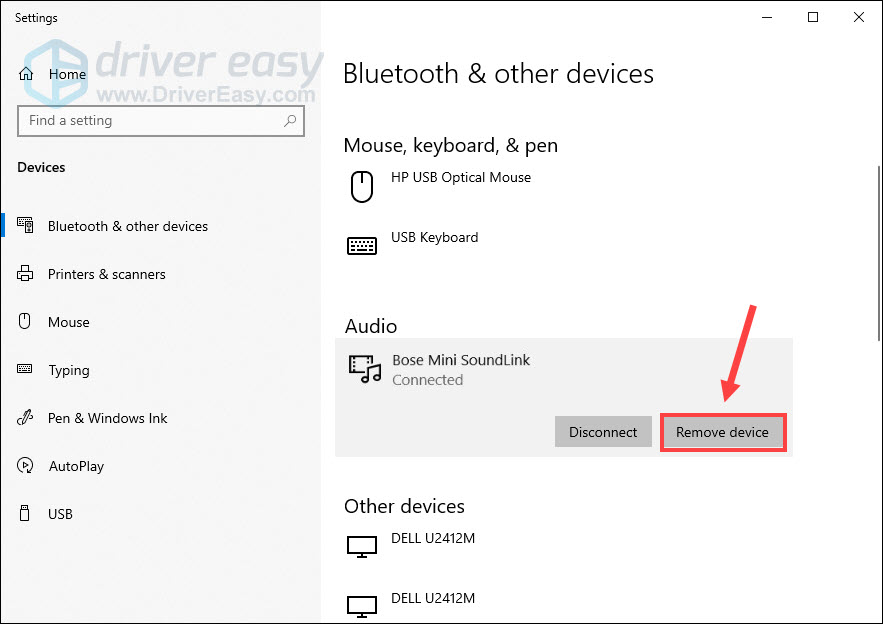Go to the Typing settings page

[69, 370]
